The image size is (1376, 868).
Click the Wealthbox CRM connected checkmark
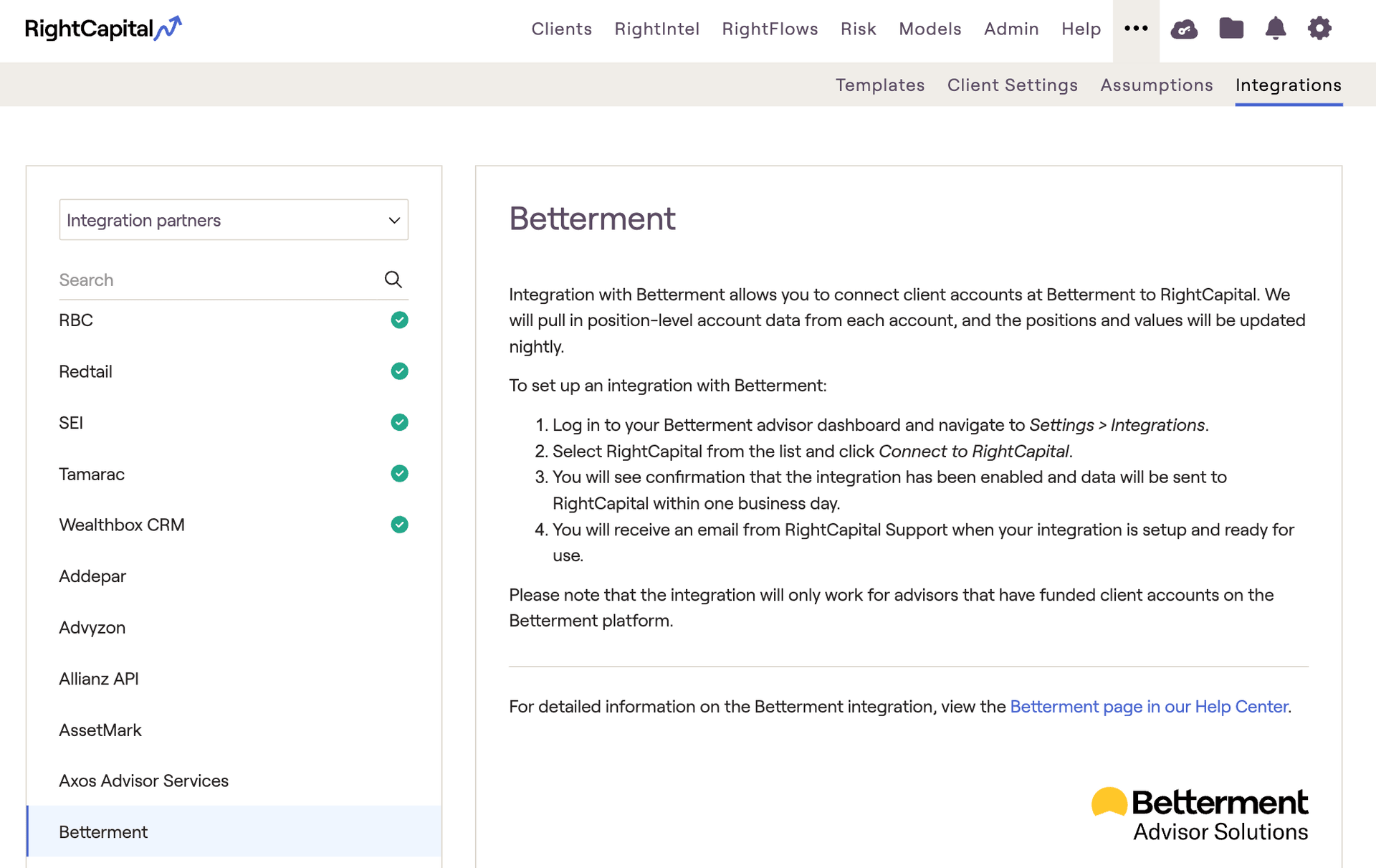[x=399, y=525]
